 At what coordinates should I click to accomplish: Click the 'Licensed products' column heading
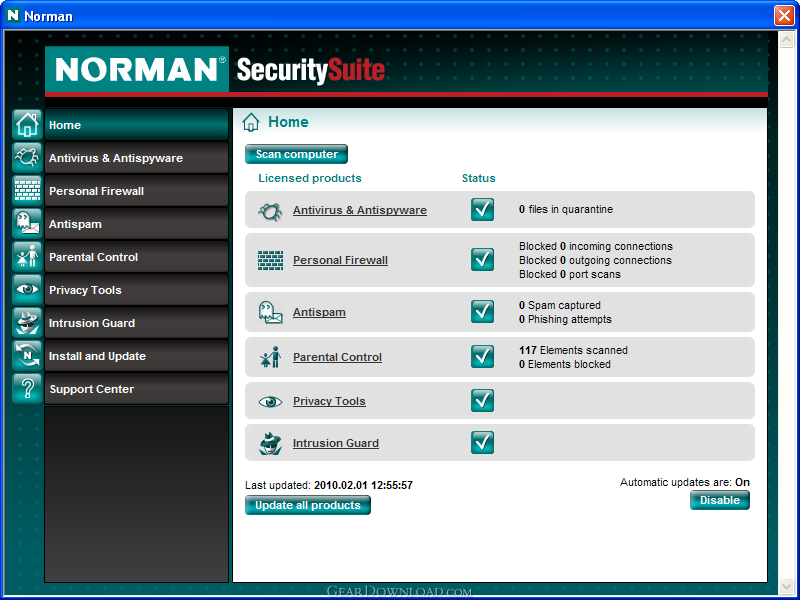tap(310, 178)
